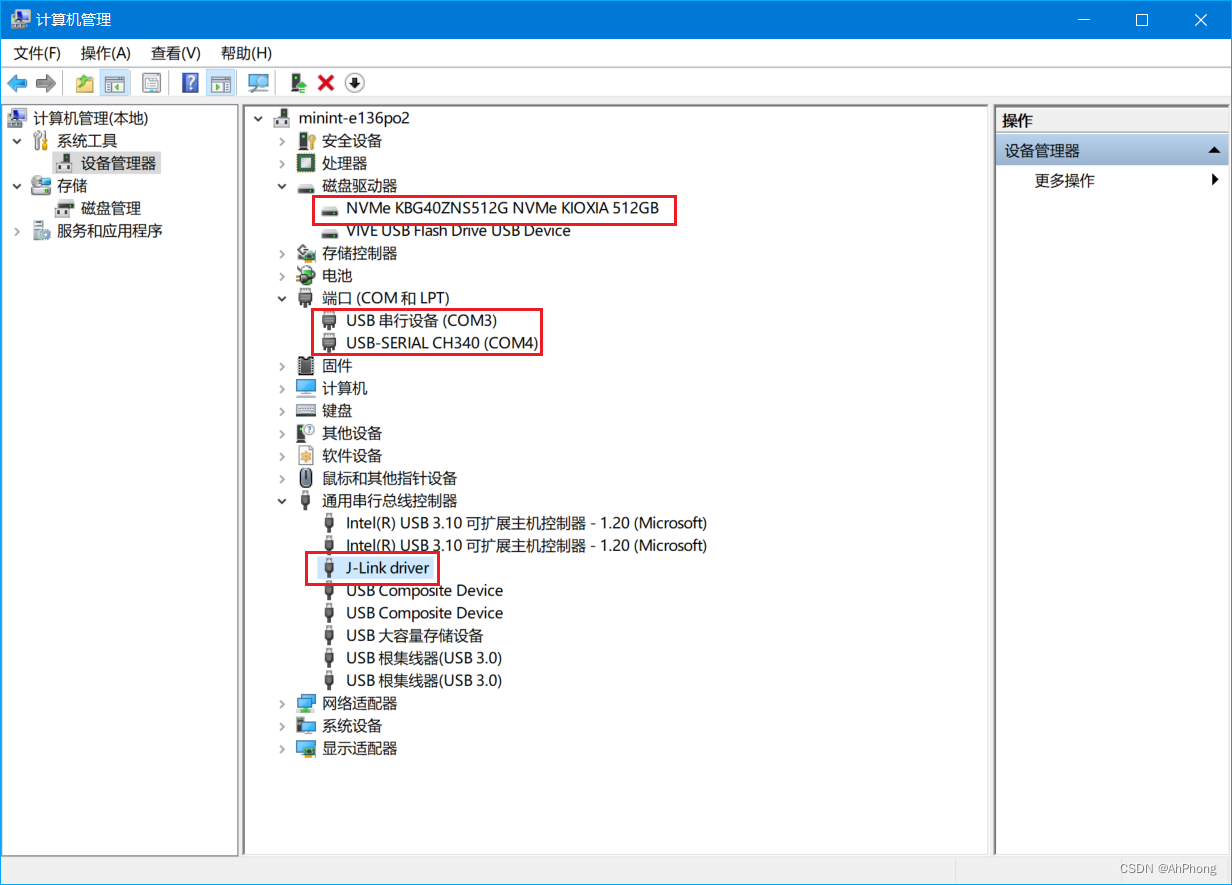Click the 显示适配器 display icon
The width and height of the screenshot is (1232, 885).
pos(307,749)
